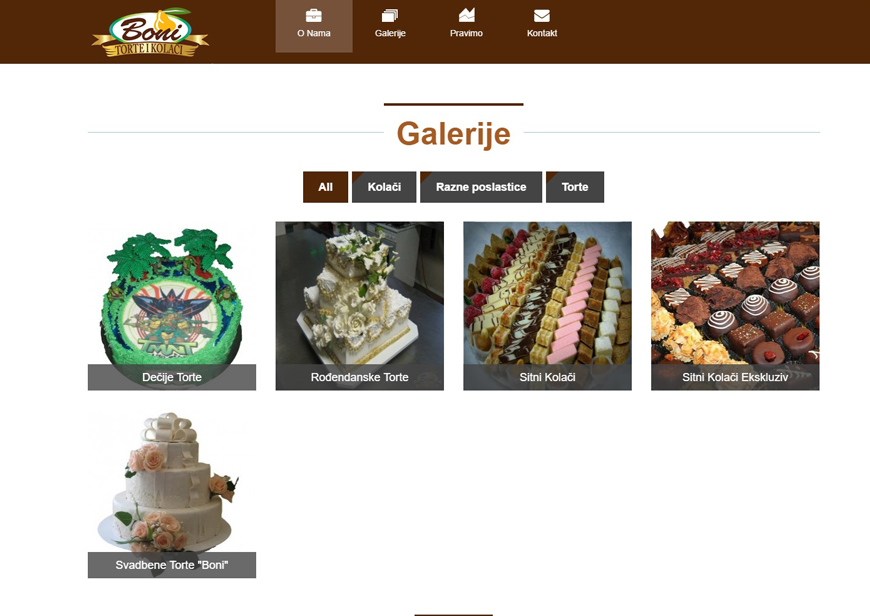This screenshot has width=870, height=616.
Task: Click the Rođendanske Torte caption label
Action: (x=360, y=377)
